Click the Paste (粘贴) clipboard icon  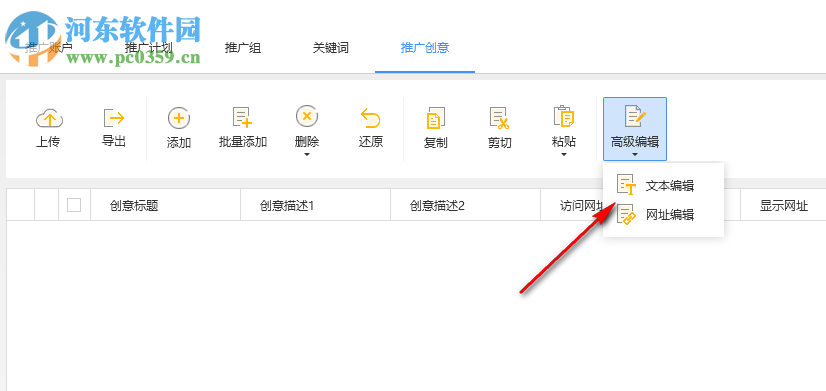(x=564, y=116)
